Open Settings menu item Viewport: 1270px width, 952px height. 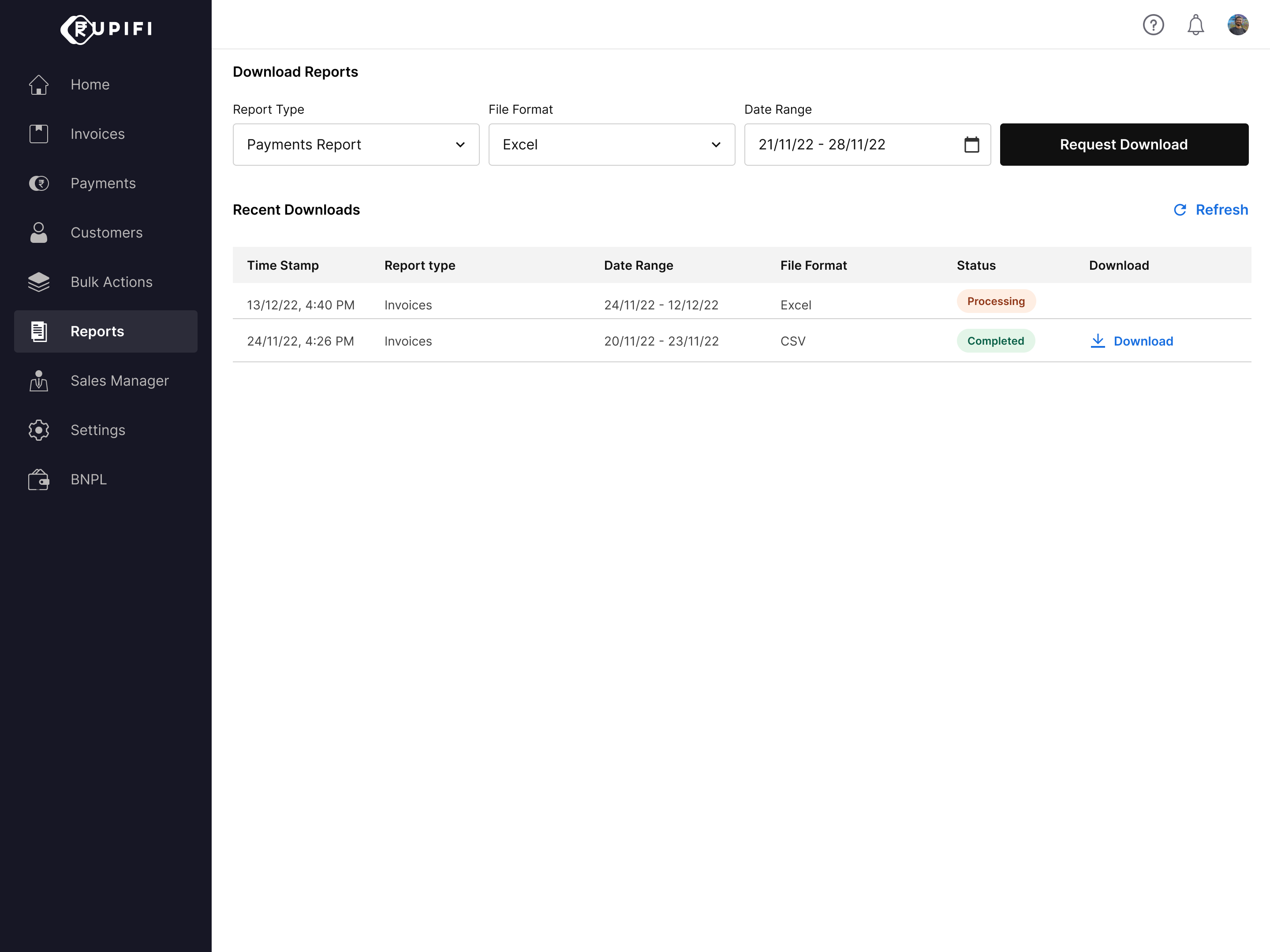106,430
